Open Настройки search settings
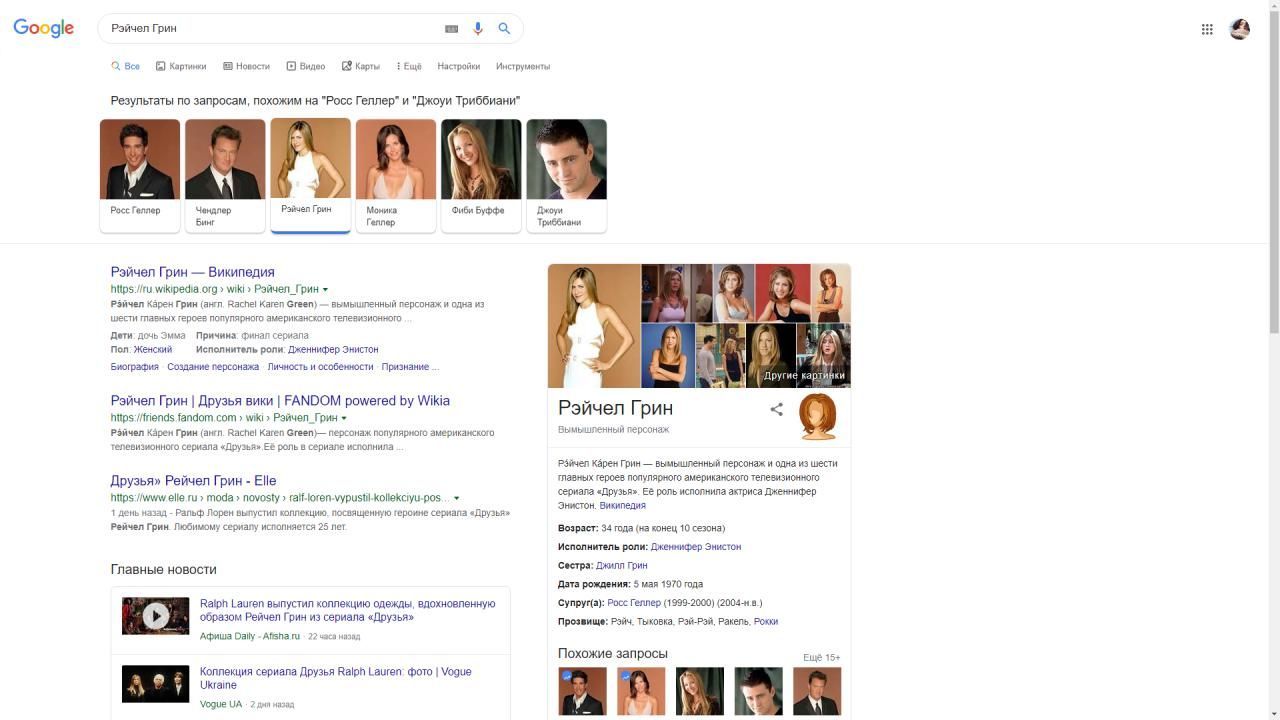This screenshot has width=1280, height=720. [x=459, y=66]
